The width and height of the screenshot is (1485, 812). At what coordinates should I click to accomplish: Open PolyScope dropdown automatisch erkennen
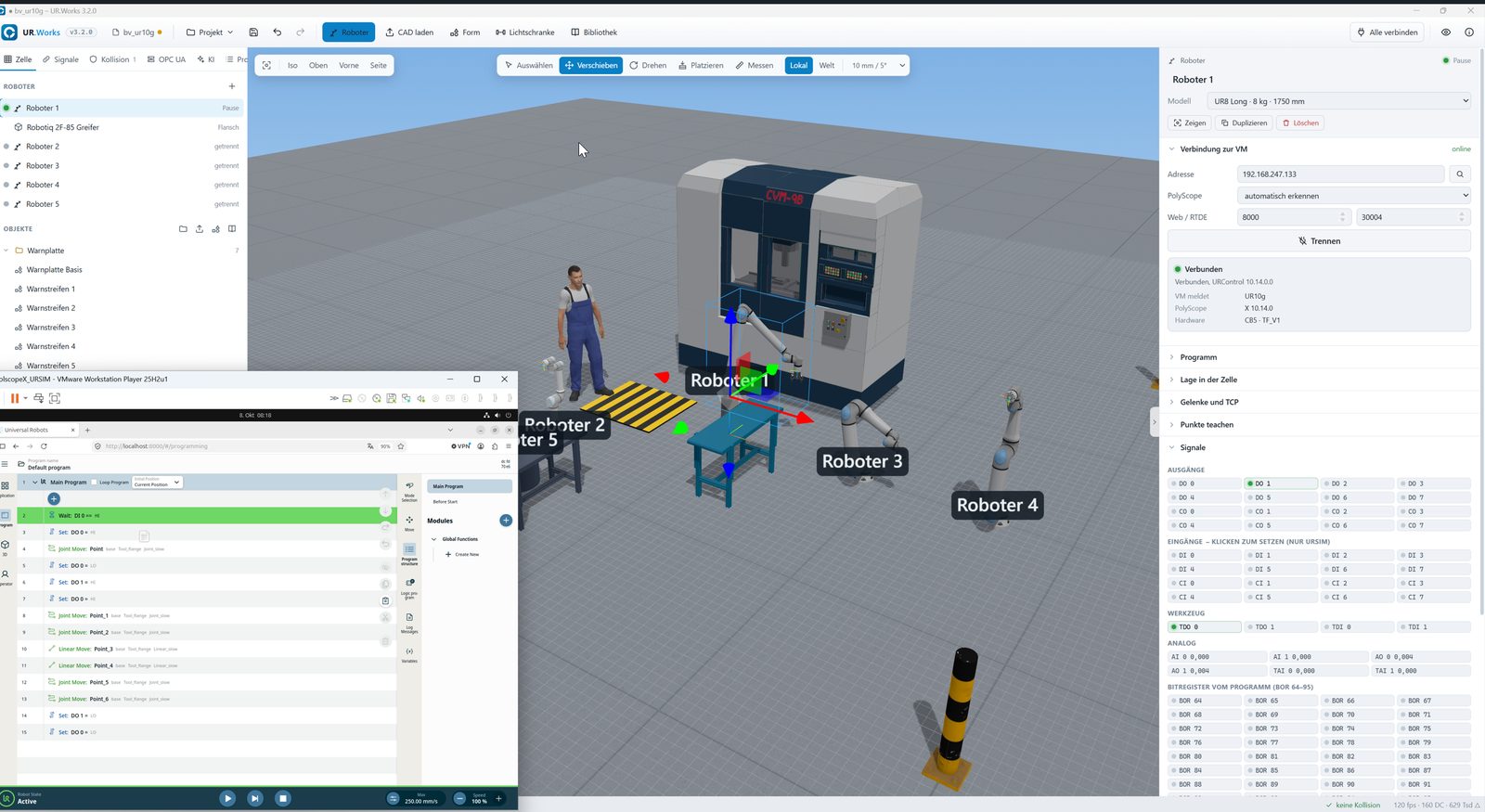point(1354,196)
